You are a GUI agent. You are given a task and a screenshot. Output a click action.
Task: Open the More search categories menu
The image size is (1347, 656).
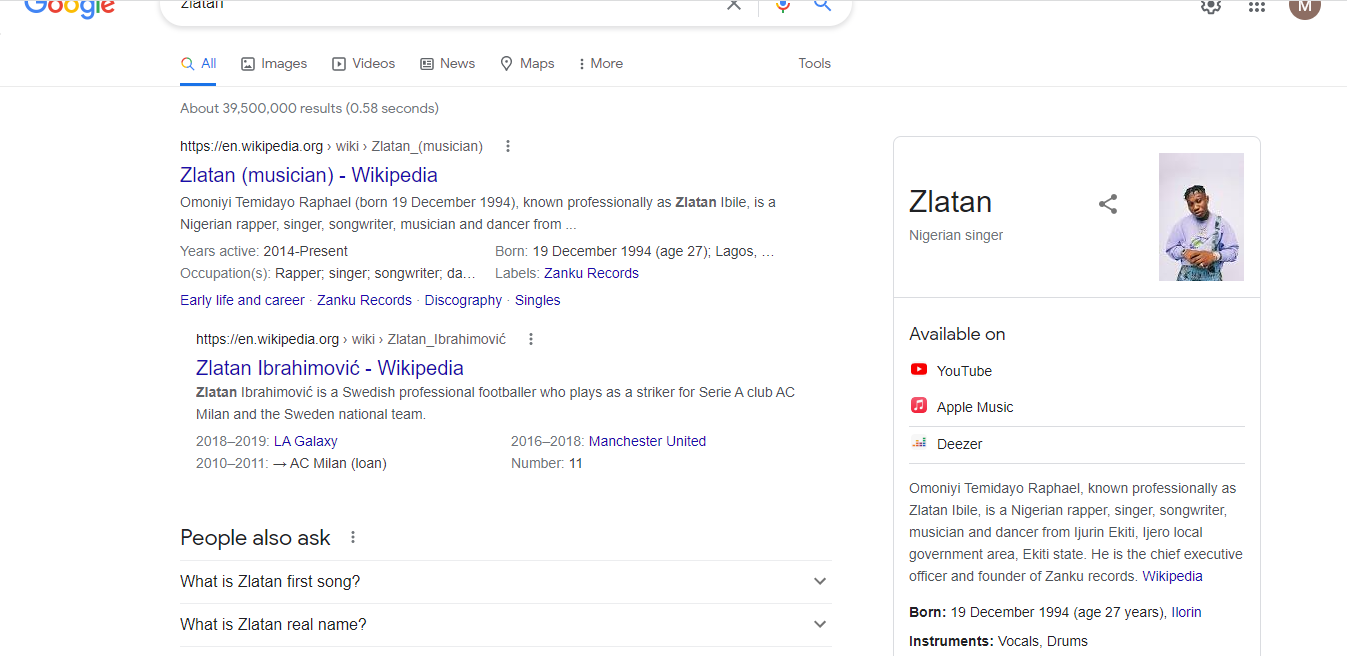tap(599, 63)
